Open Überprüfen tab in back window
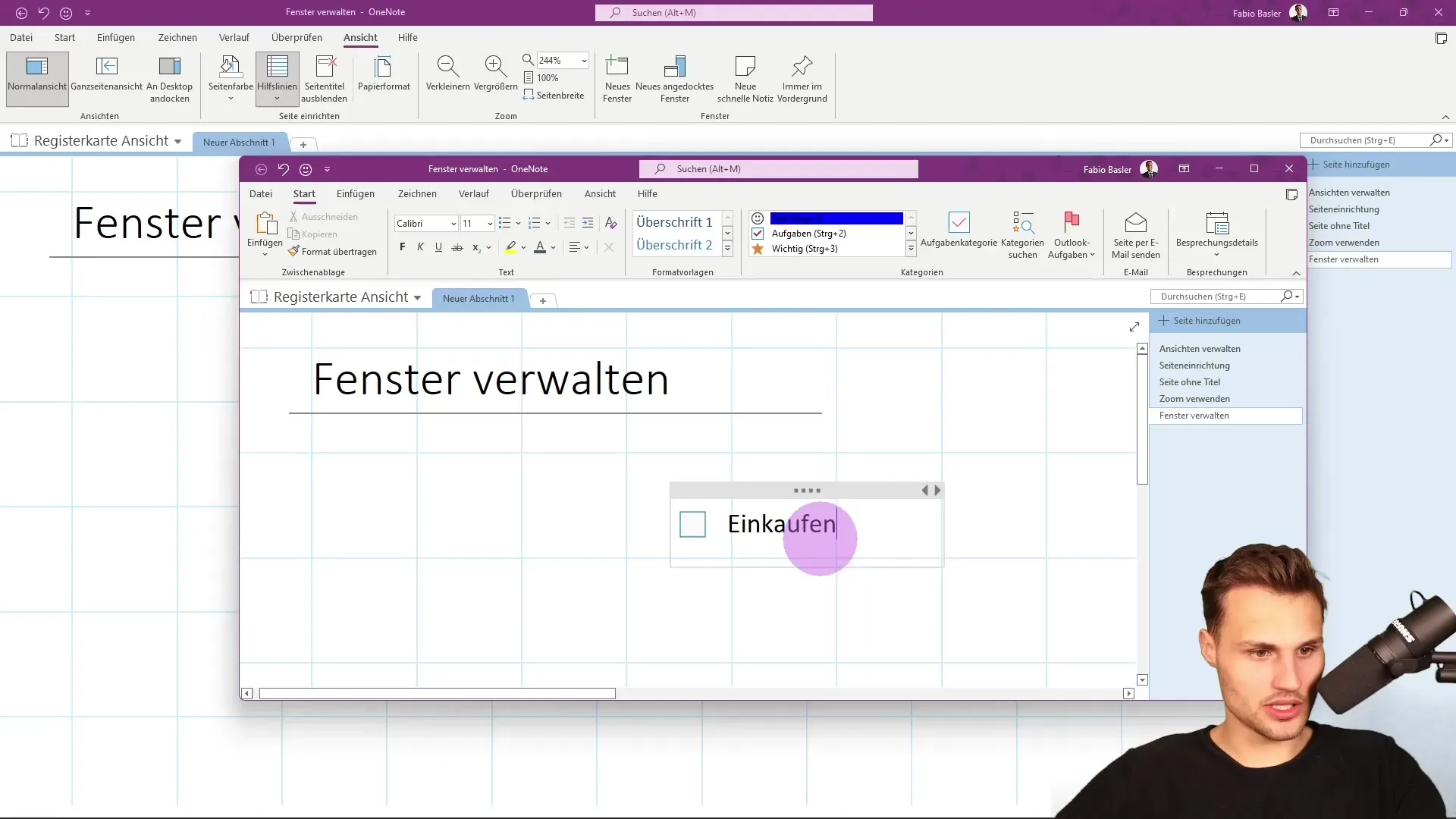1456x819 pixels. [x=297, y=37]
